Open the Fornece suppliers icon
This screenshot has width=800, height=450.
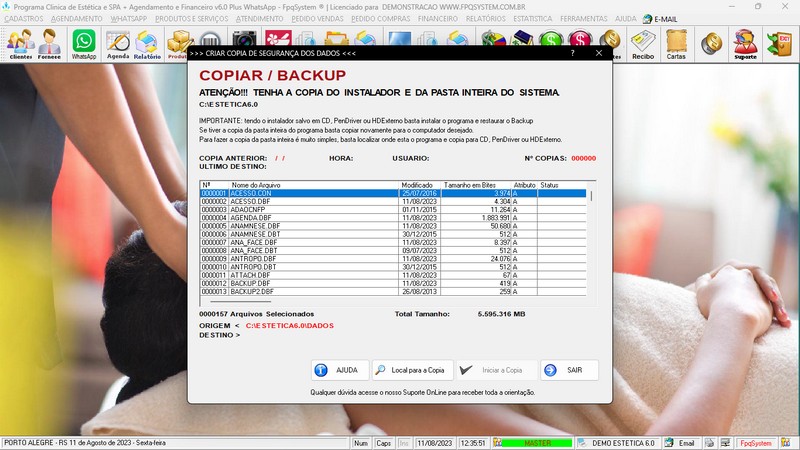tap(49, 44)
